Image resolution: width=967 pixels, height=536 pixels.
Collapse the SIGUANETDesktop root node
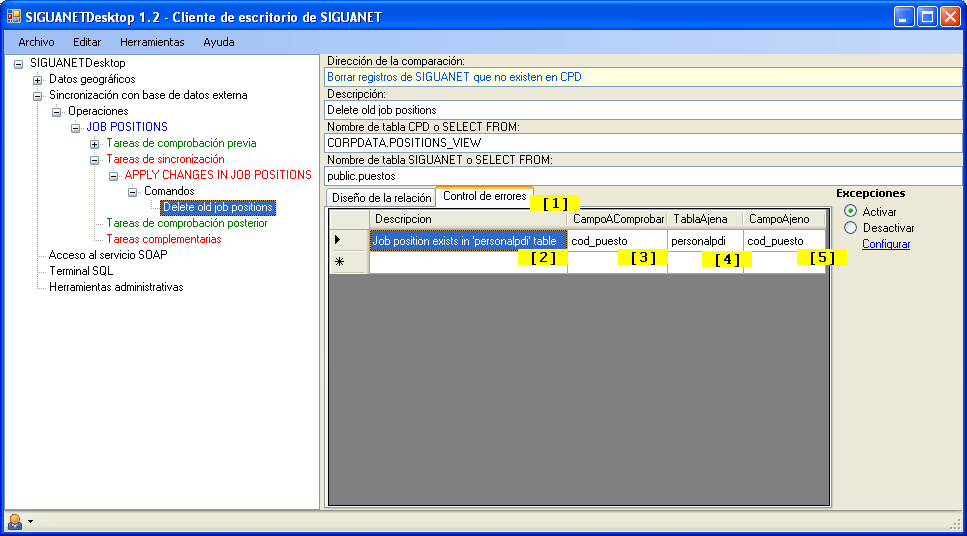click(19, 64)
